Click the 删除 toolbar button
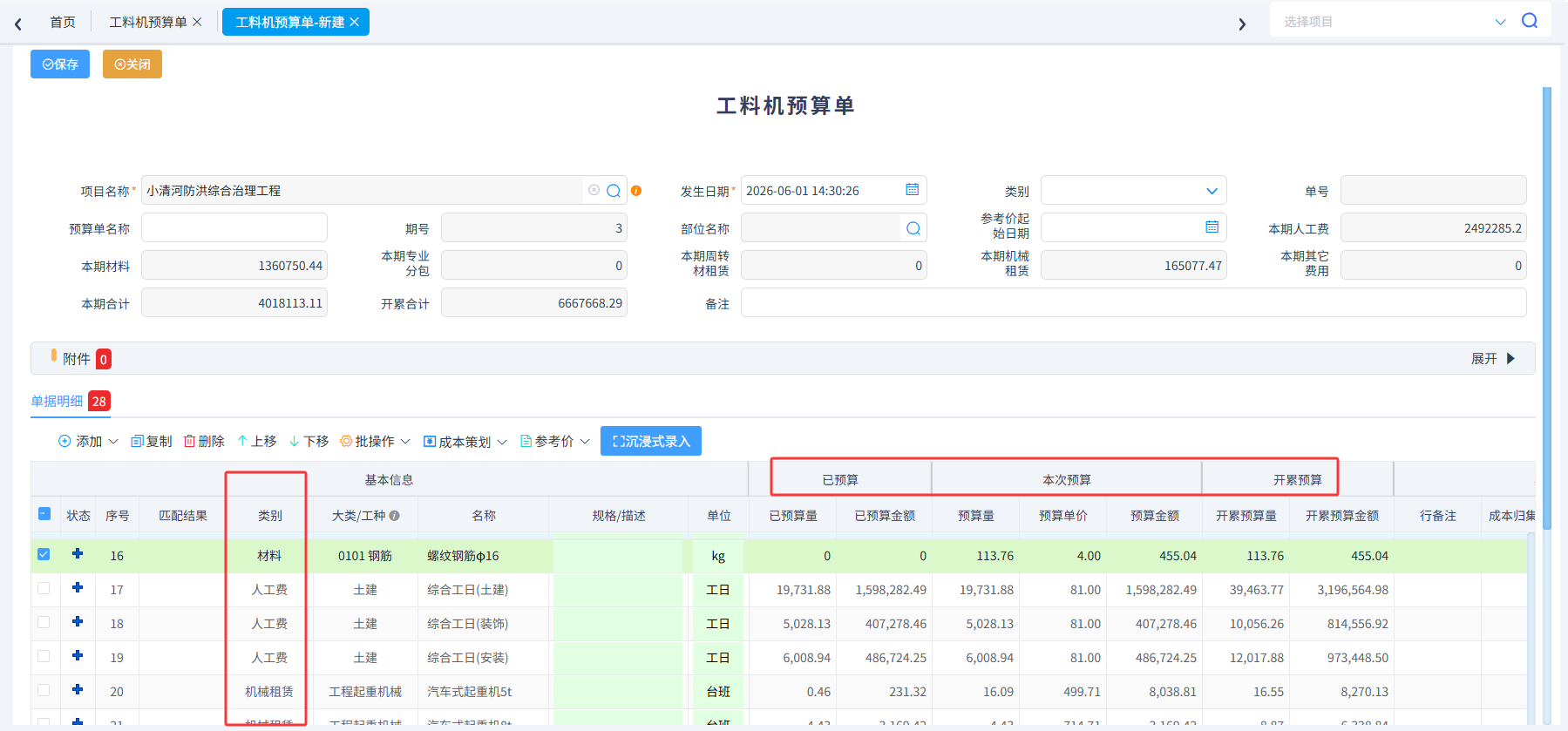 point(204,442)
